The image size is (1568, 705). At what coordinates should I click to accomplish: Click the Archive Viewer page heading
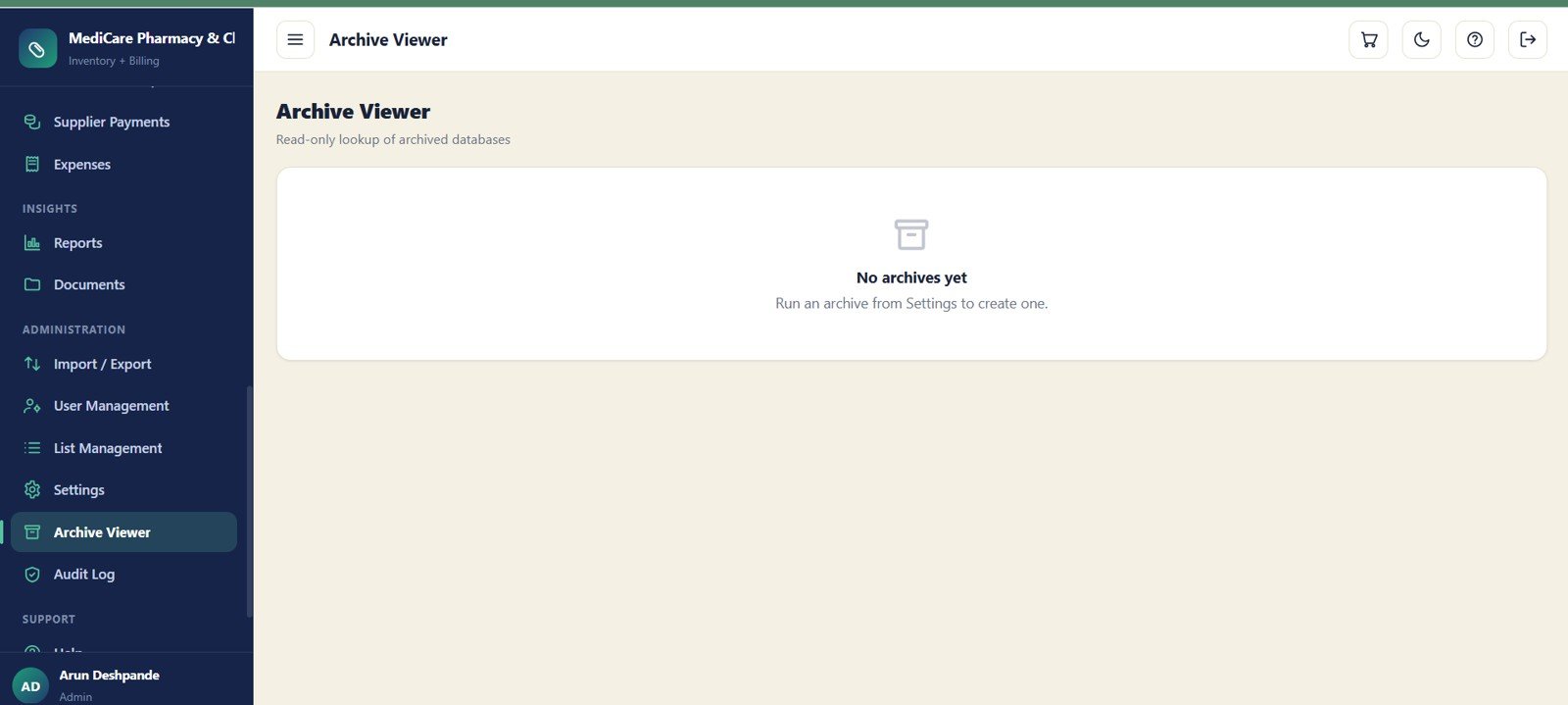(x=353, y=112)
